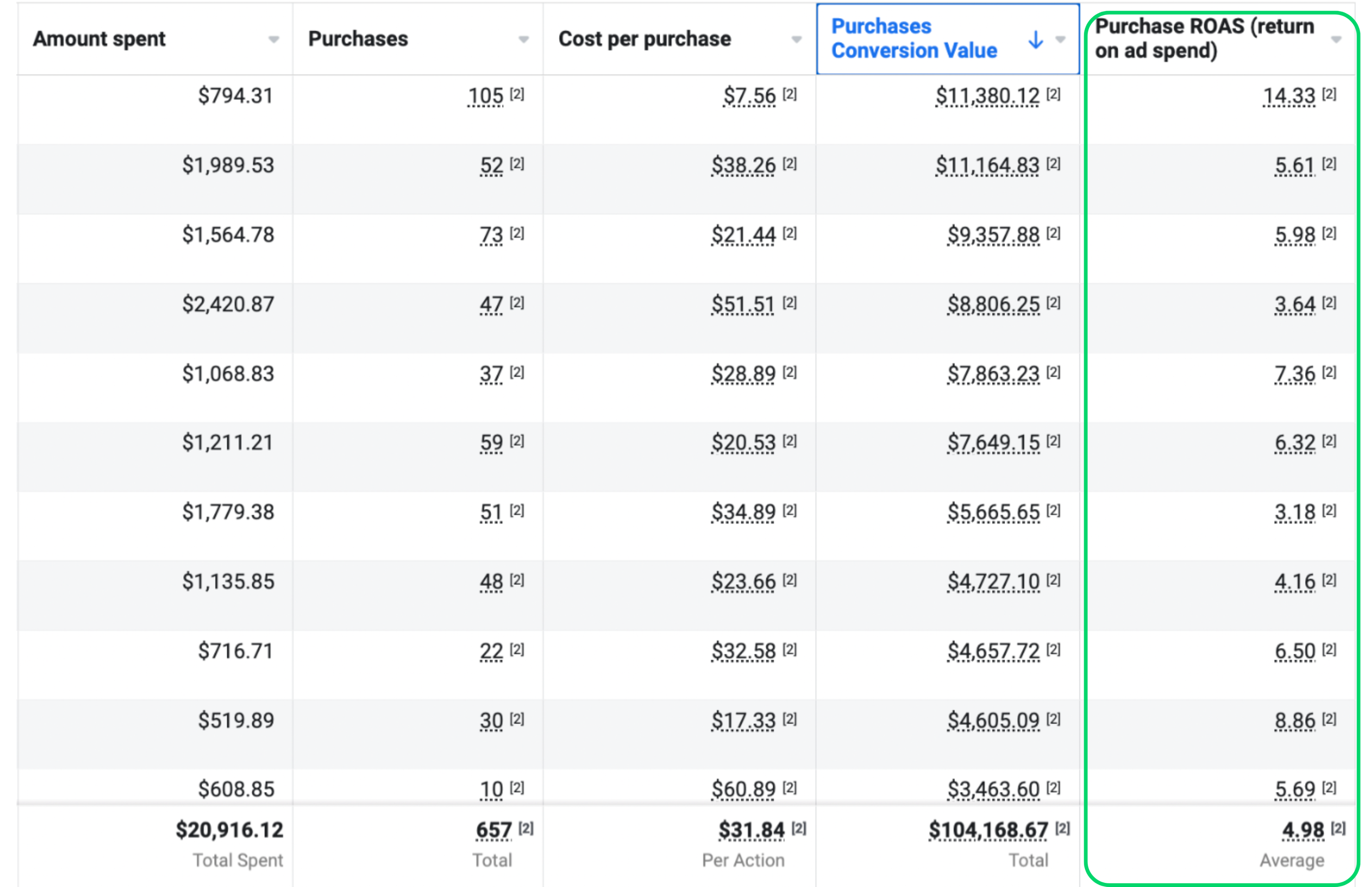Screen dimensions: 1372x887
Task: Click the 59 purchases value
Action: pyautogui.click(x=491, y=442)
